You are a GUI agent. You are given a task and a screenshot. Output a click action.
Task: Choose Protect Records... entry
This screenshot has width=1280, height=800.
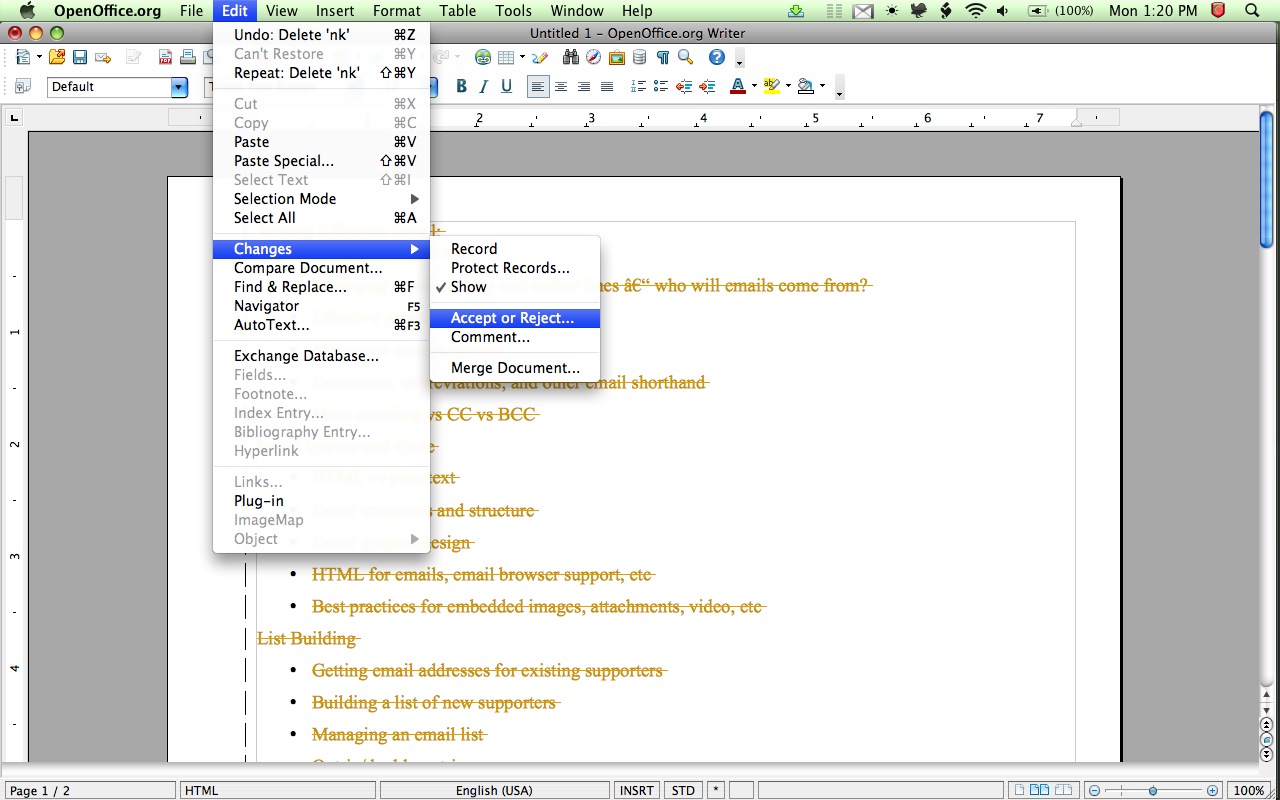click(514, 268)
